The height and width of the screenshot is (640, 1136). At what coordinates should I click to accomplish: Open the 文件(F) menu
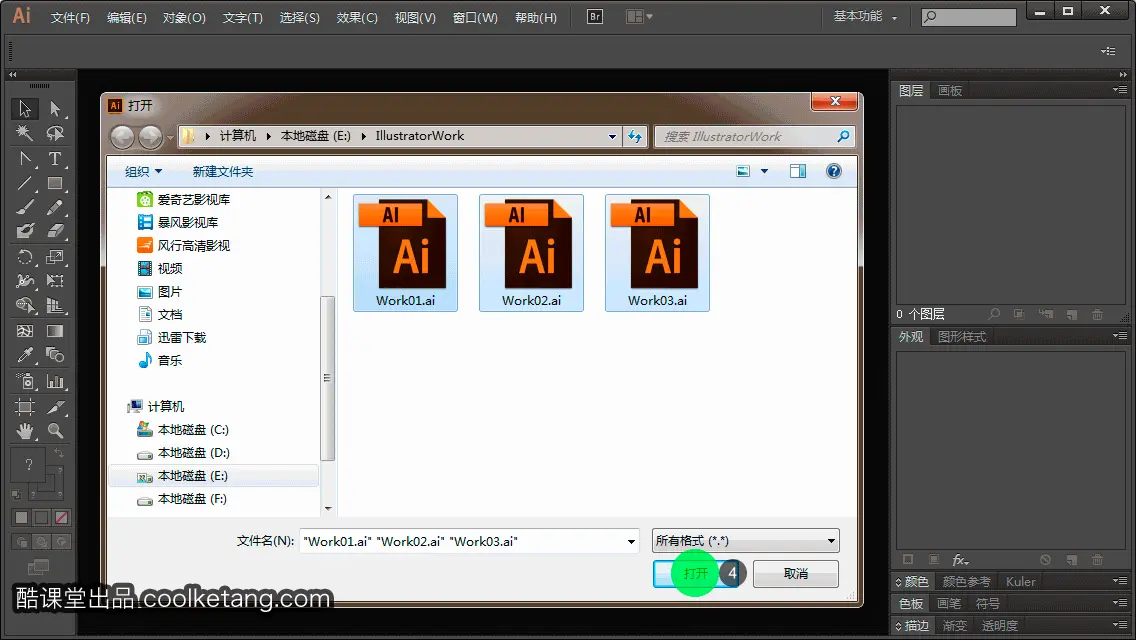point(70,17)
